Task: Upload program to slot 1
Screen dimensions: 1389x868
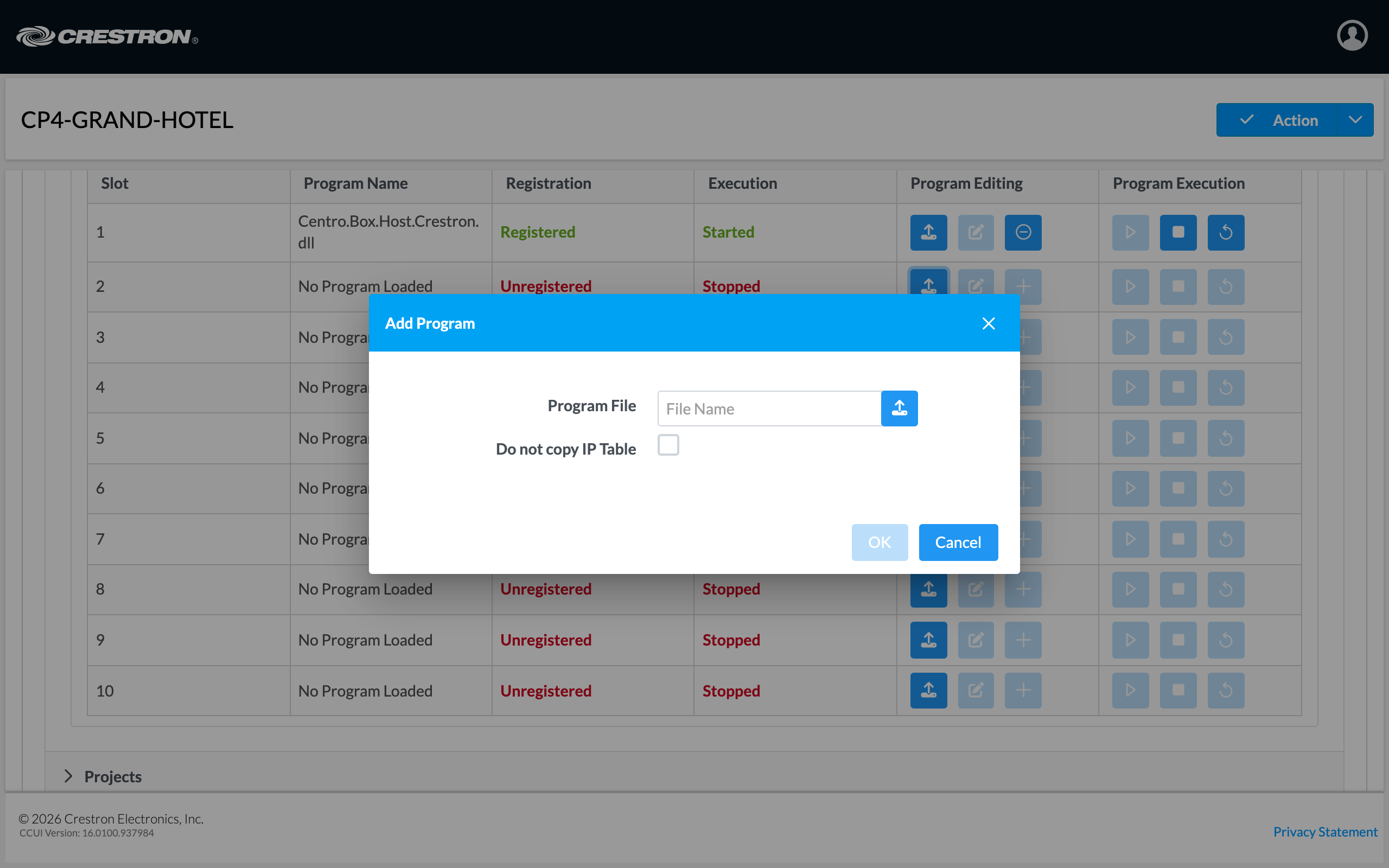Action: click(x=929, y=233)
